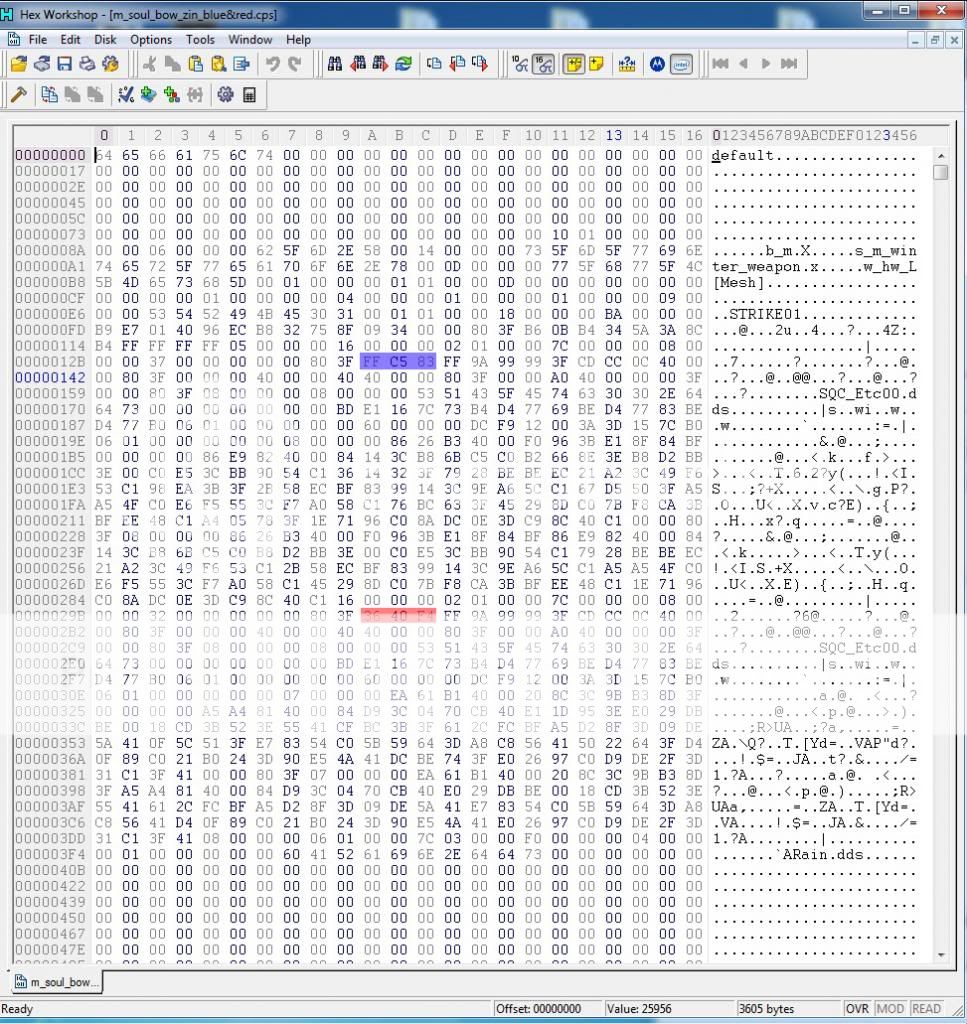The height and width of the screenshot is (1024, 967).
Task: Click the highlighted purple bytes FF C5 83
Action: (x=397, y=362)
